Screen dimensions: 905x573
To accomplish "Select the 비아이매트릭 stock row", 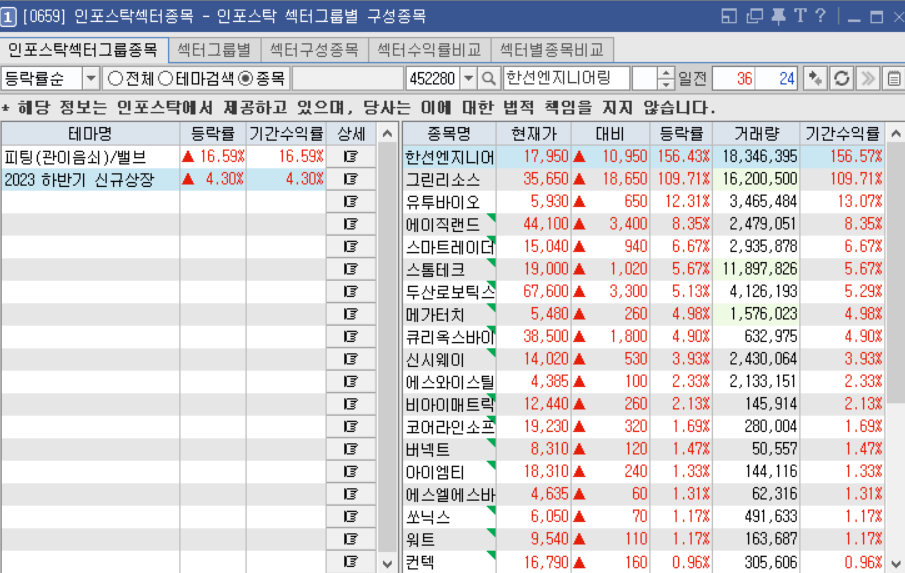I will [644, 404].
